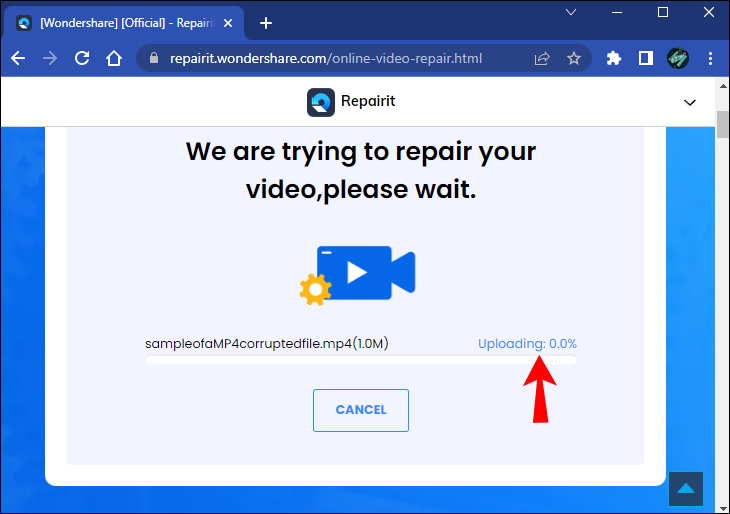
Task: Click the video camera repair illustration
Action: (357, 275)
